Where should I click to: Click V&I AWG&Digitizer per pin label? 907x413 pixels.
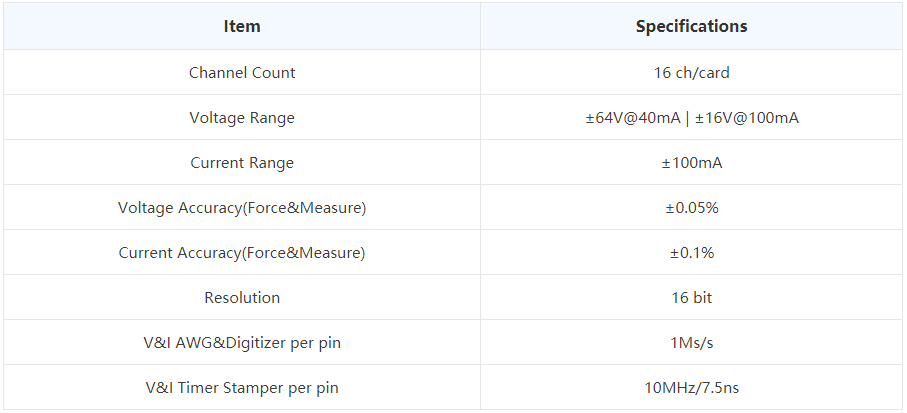click(242, 342)
